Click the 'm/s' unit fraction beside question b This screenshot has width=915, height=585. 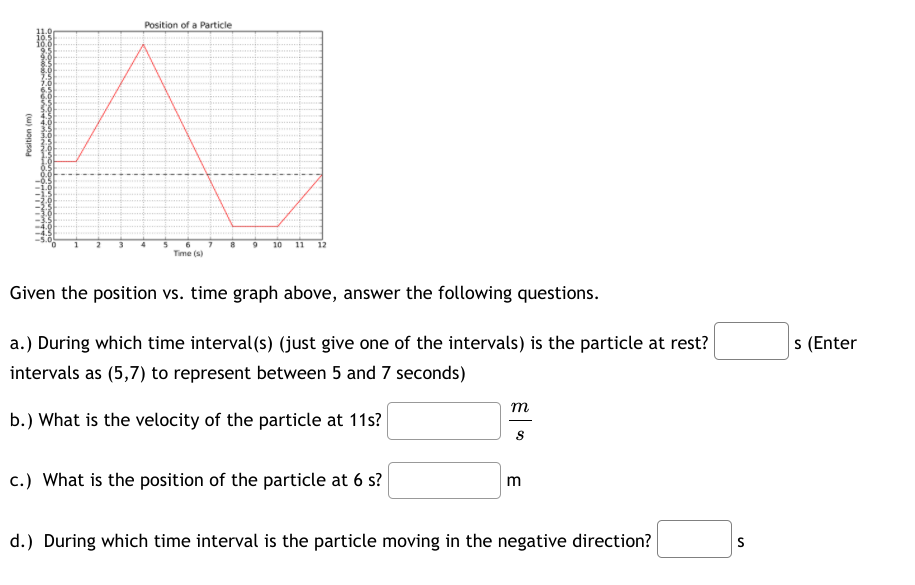click(x=518, y=420)
